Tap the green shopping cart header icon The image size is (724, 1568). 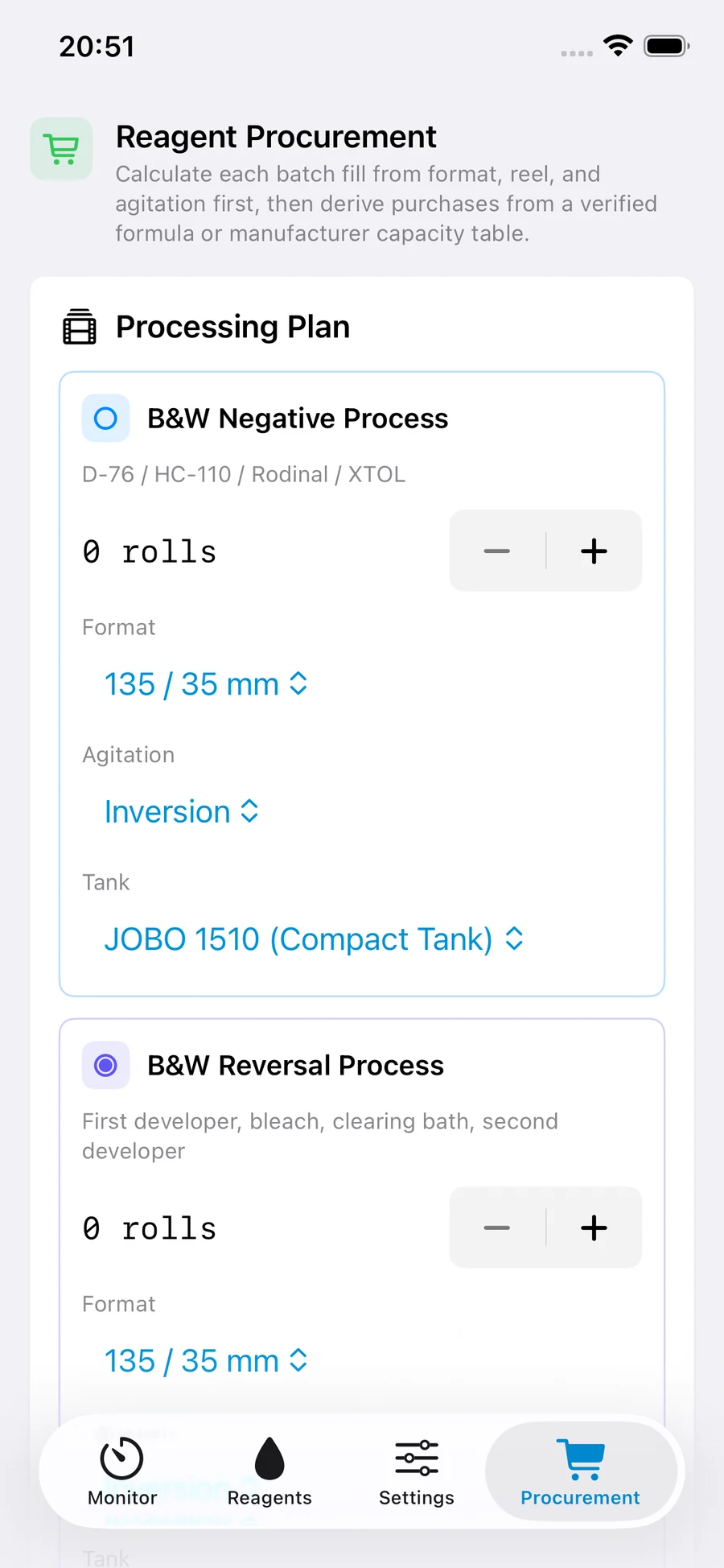(61, 149)
